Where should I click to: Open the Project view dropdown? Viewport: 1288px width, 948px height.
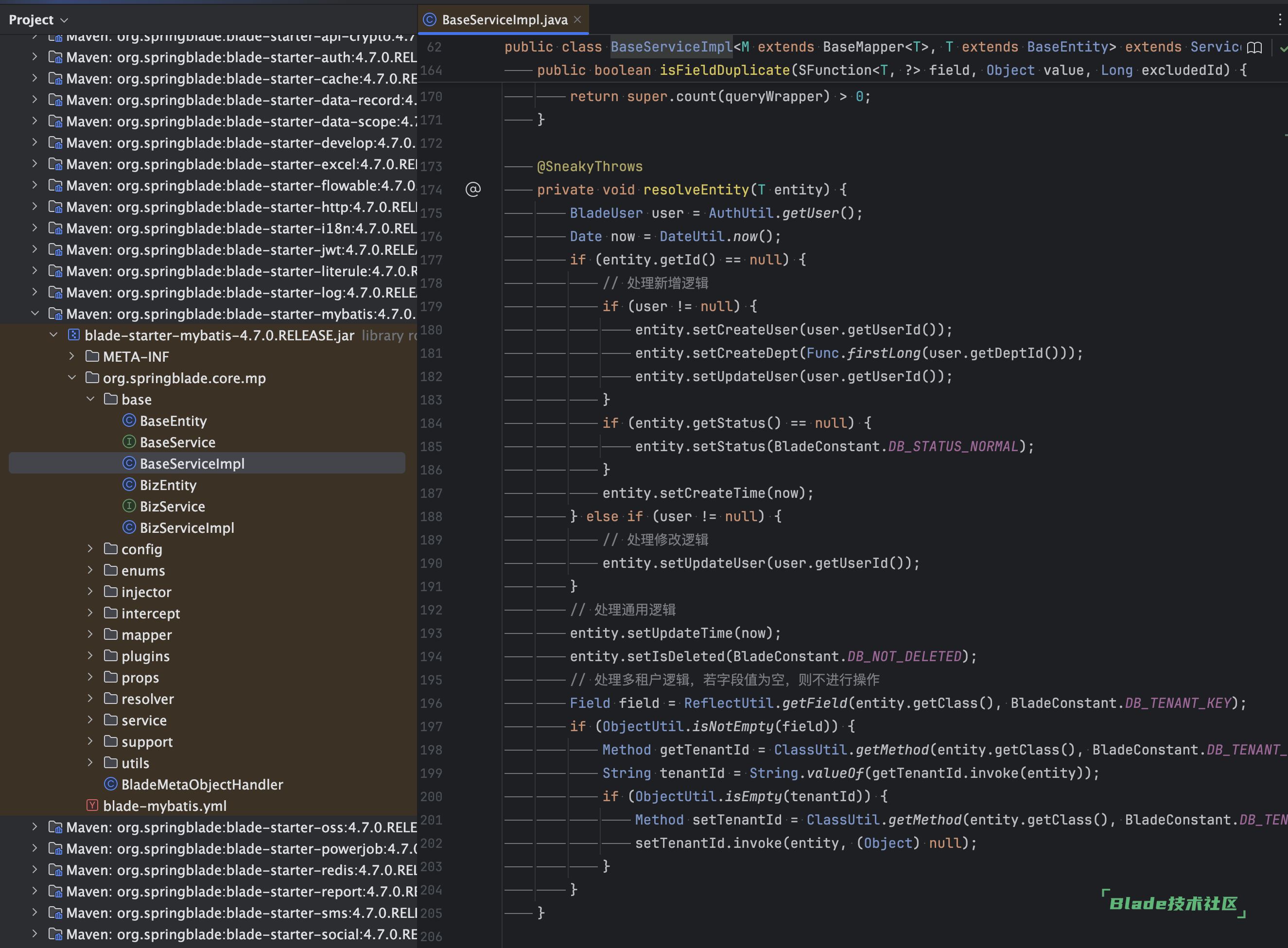(x=38, y=20)
